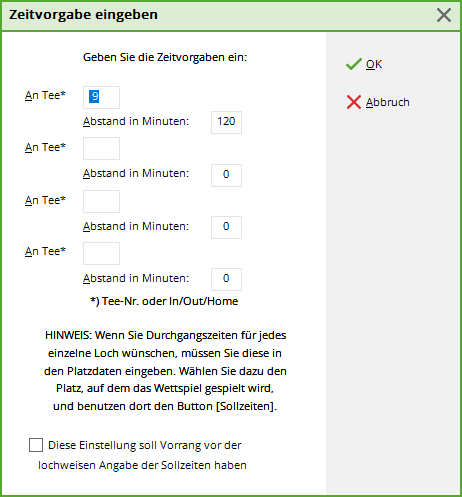462x497 pixels.
Task: Focus the fourth An Tee input field
Action: [x=101, y=253]
